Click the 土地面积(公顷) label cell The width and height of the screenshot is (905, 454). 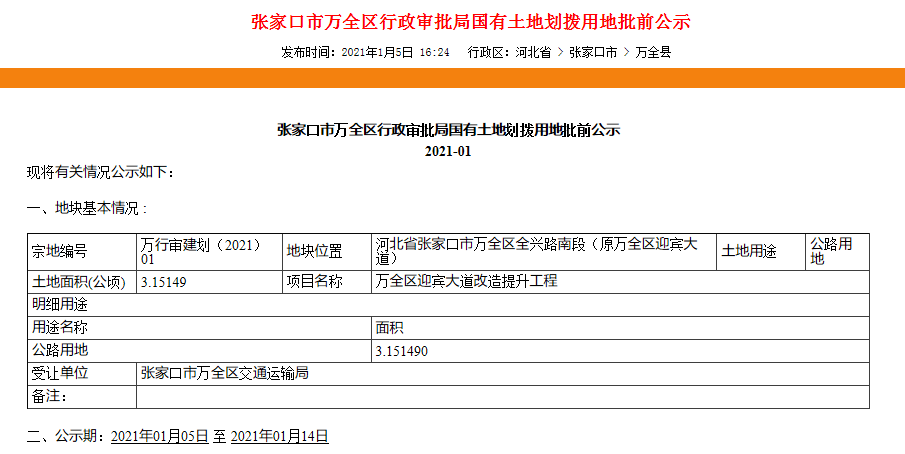coord(82,282)
